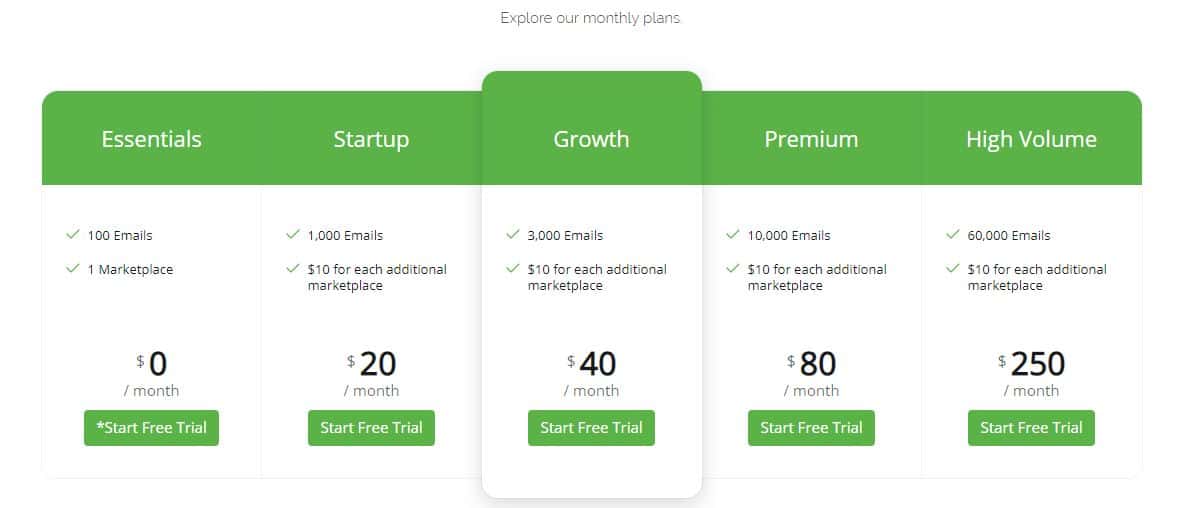
Task: Begin High Volume plan free trial
Action: [1031, 428]
